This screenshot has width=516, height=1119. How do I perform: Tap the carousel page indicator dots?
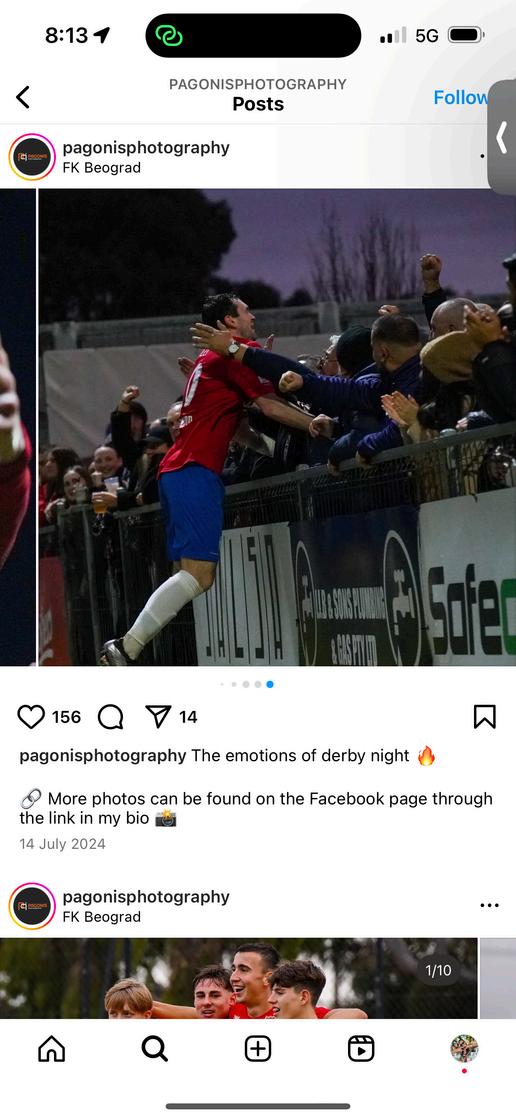pyautogui.click(x=247, y=684)
